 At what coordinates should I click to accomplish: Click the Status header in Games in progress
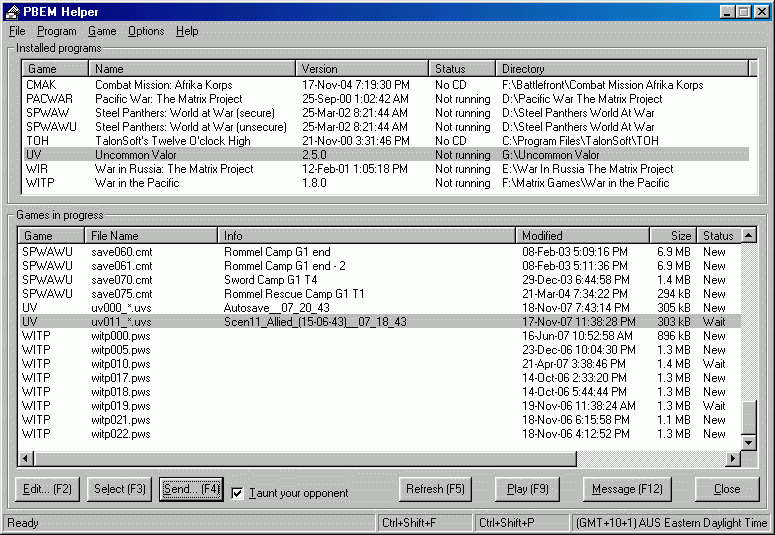tap(719, 236)
